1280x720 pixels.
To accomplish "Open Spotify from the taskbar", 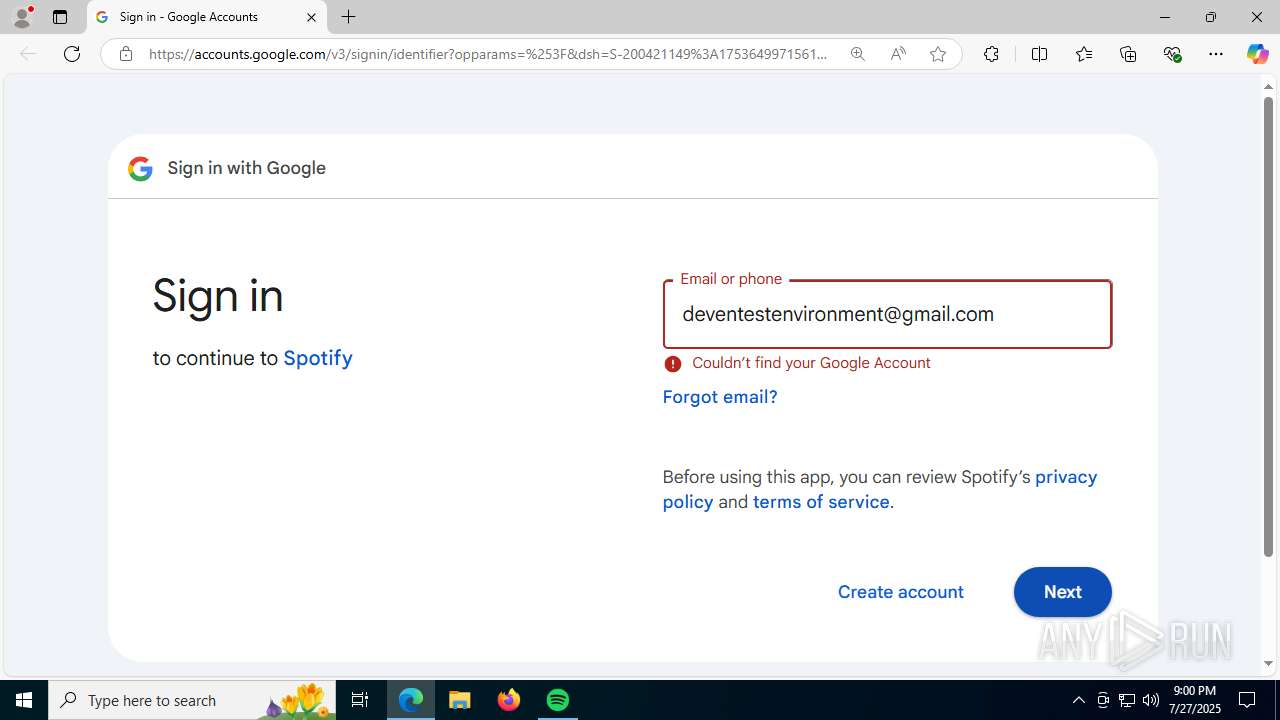I will [x=558, y=700].
